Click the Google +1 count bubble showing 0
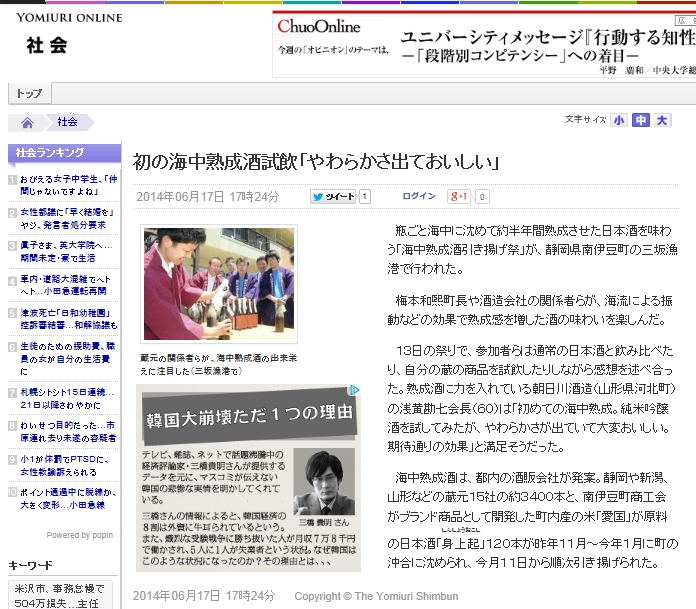The image size is (696, 609). click(x=482, y=197)
